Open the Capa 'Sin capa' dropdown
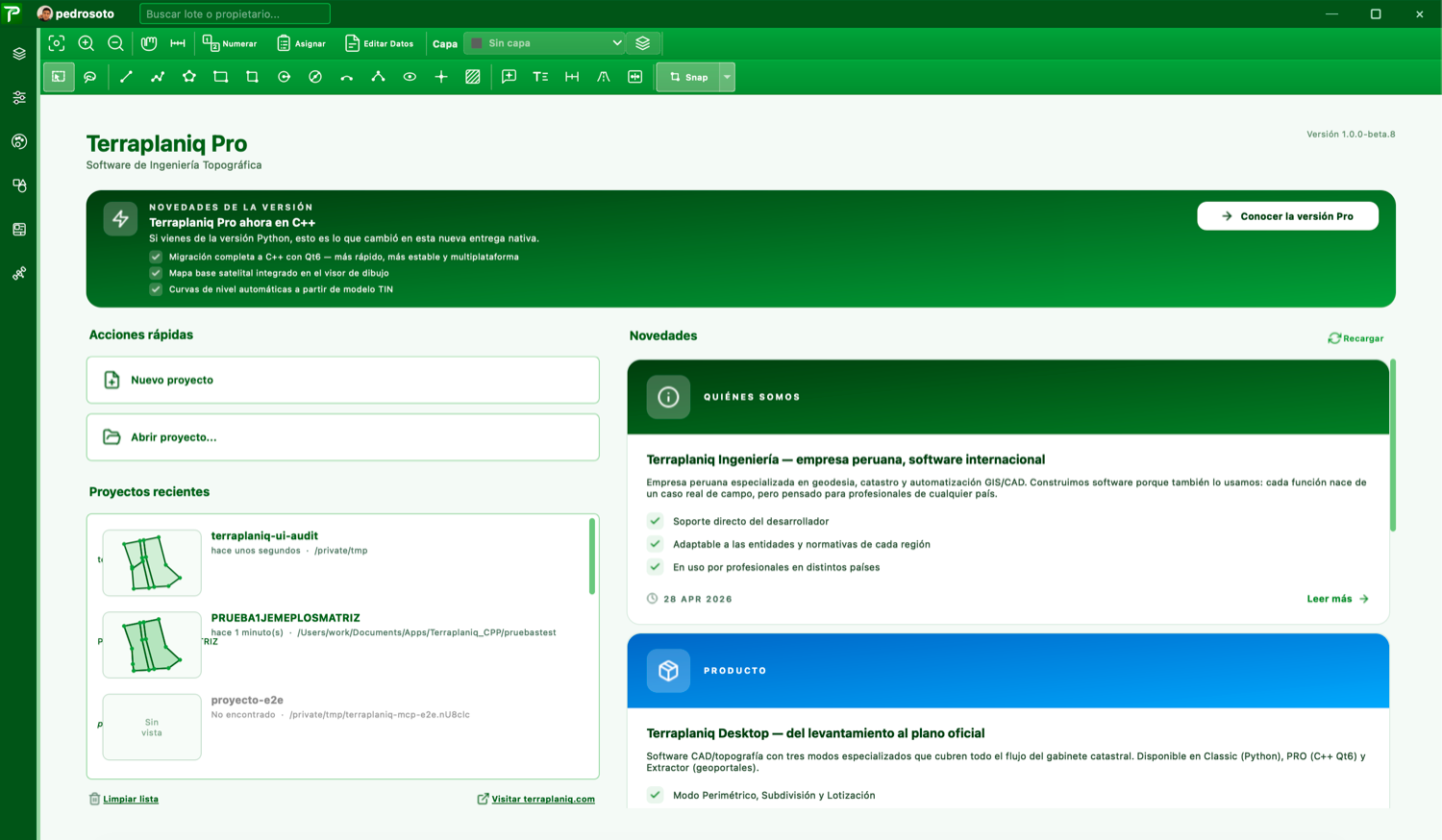Image resolution: width=1442 pixels, height=840 pixels. tap(545, 43)
